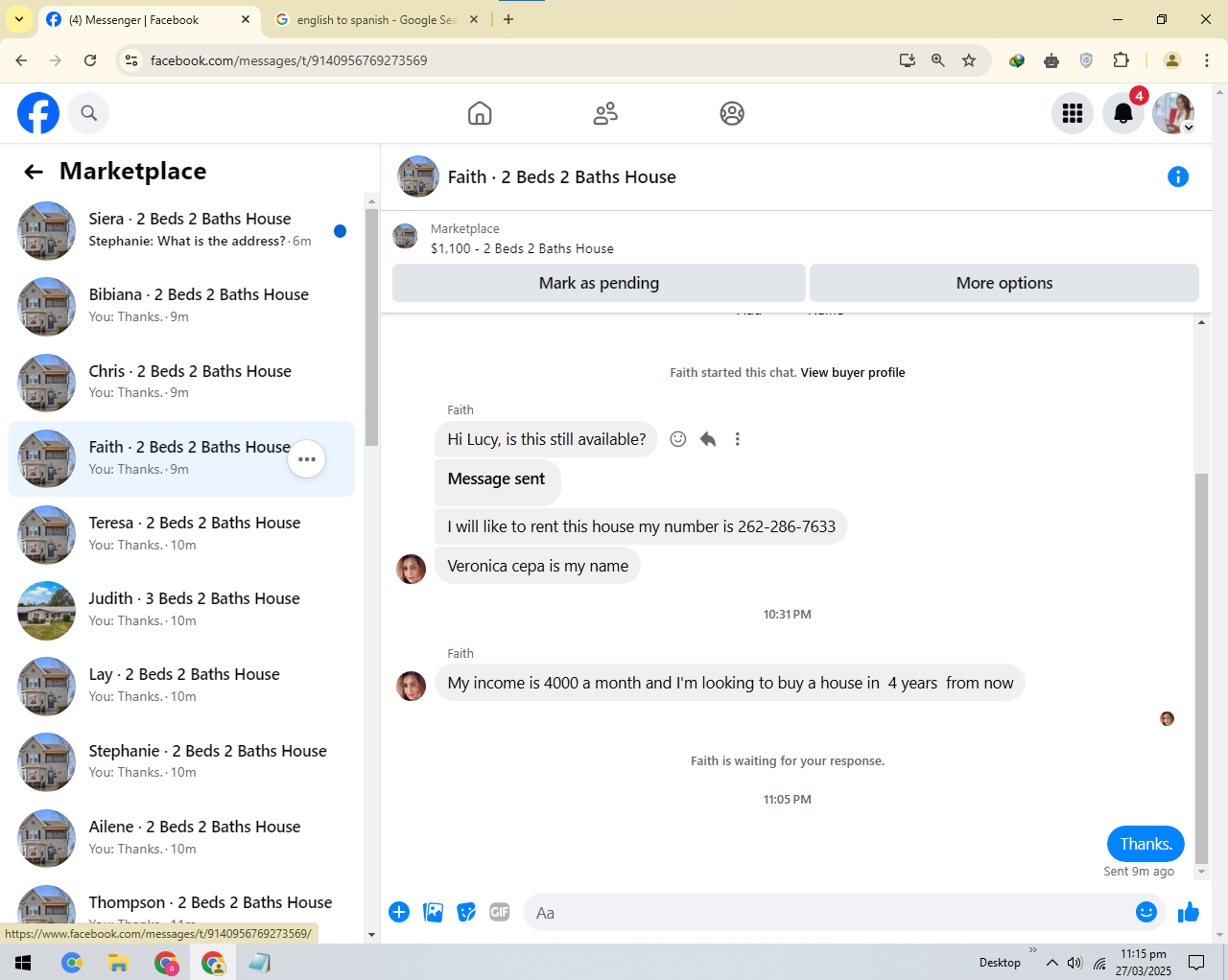Screen dimensions: 1228x980
Task: Click Faith's avatar in chat header
Action: click(418, 176)
